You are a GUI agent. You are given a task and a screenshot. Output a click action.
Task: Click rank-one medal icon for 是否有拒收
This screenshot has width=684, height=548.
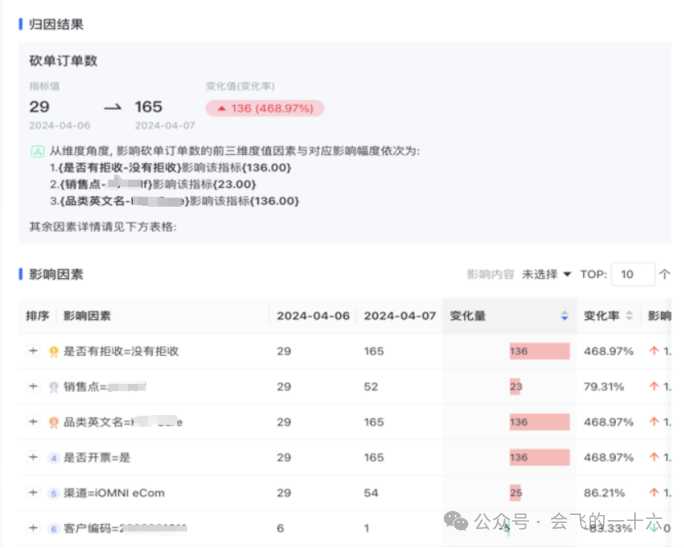click(x=54, y=351)
